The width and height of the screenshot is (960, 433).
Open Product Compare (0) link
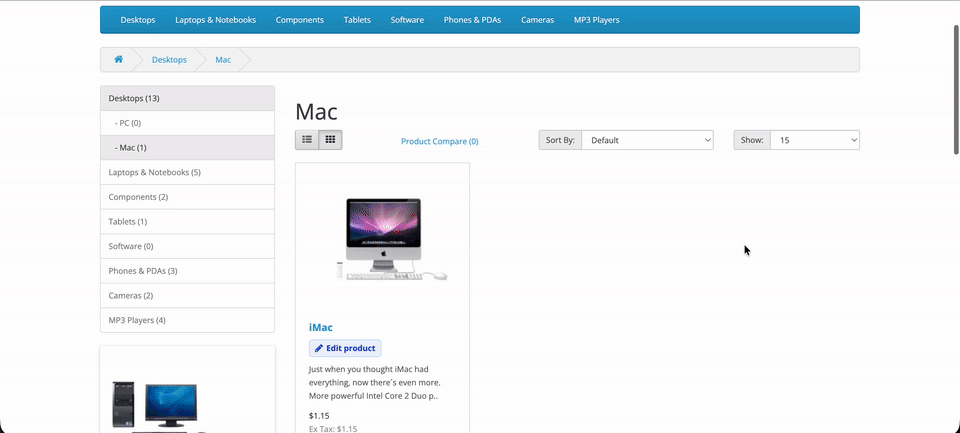[440, 141]
